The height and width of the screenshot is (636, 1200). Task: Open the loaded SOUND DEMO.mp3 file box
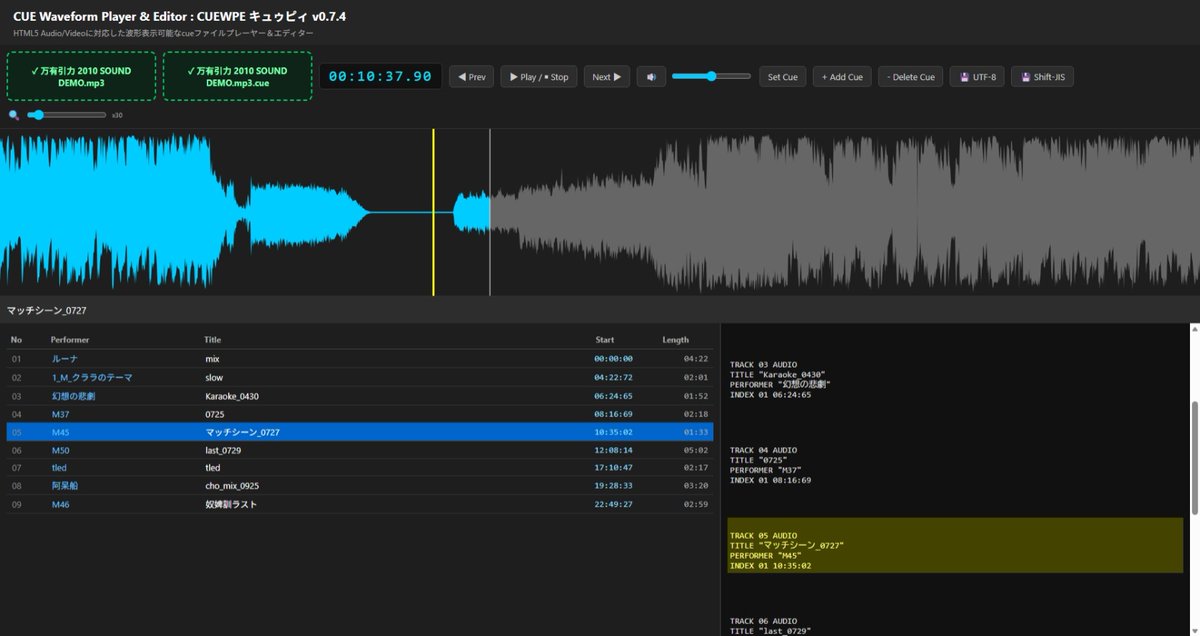(81, 77)
